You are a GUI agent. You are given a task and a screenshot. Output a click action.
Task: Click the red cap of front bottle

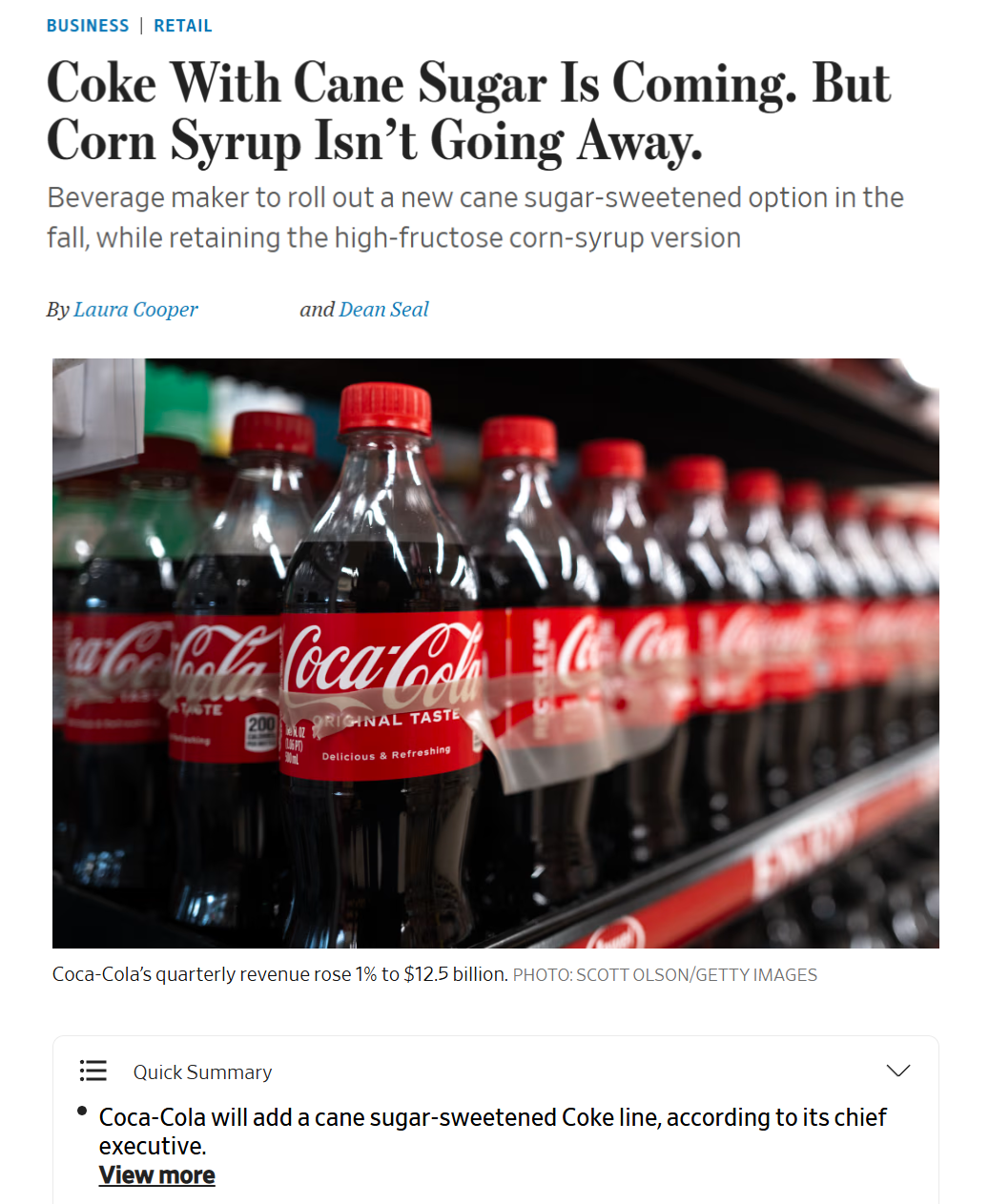(384, 409)
